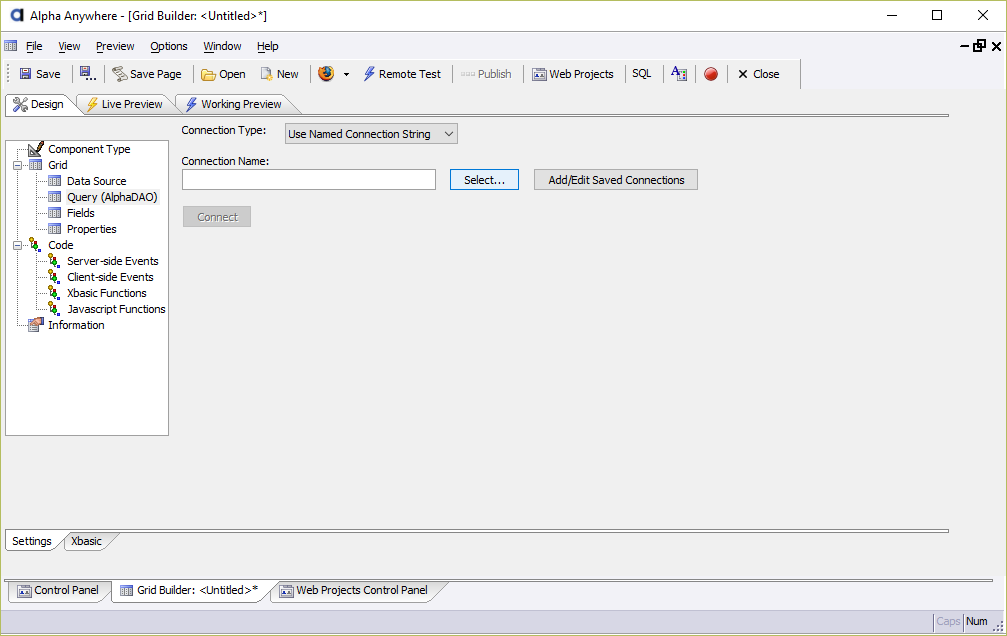This screenshot has width=1007, height=636.
Task: Switch to the Xbasic bottom tab
Action: coord(86,541)
